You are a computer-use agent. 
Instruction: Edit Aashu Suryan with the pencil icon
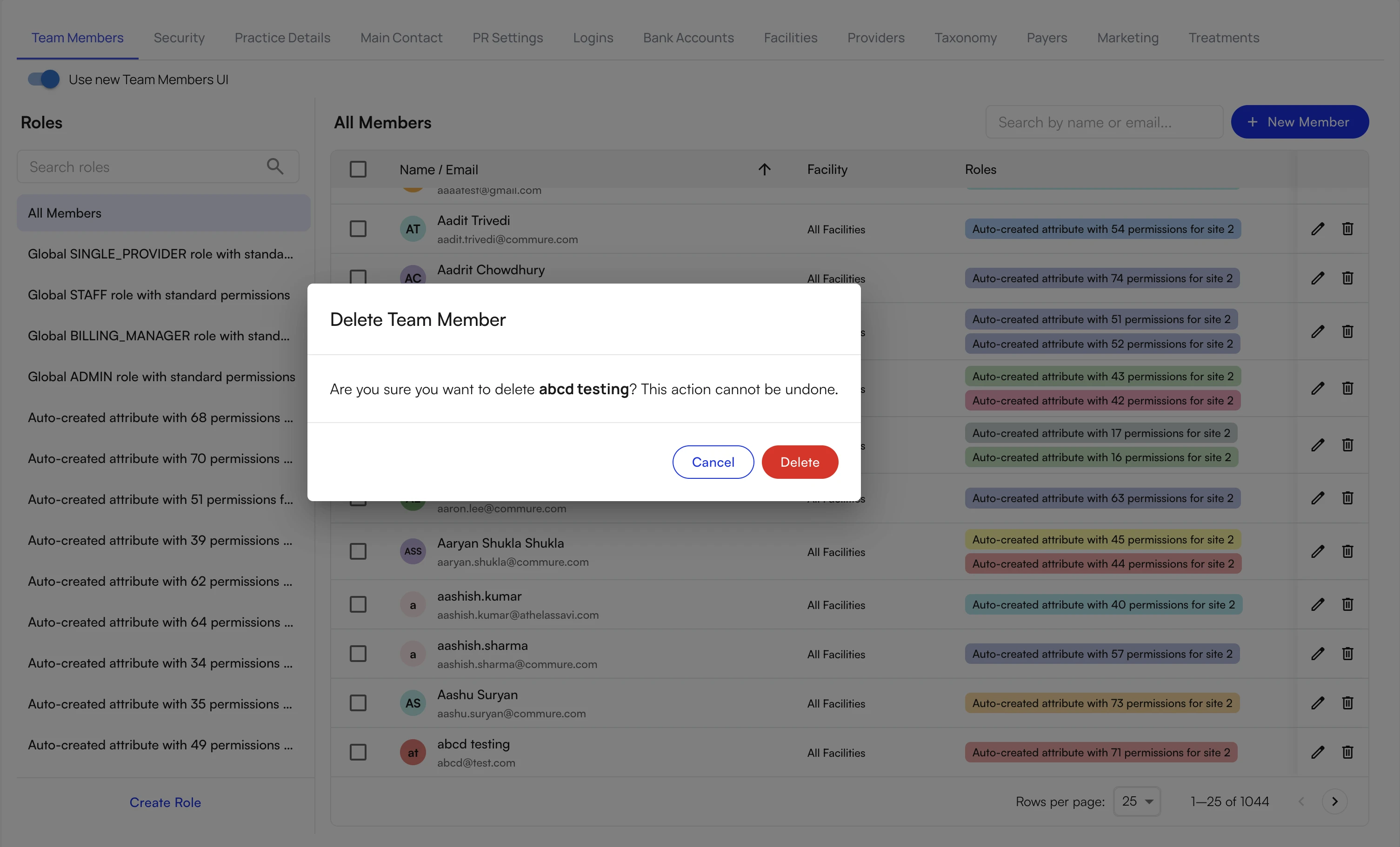[x=1318, y=703]
